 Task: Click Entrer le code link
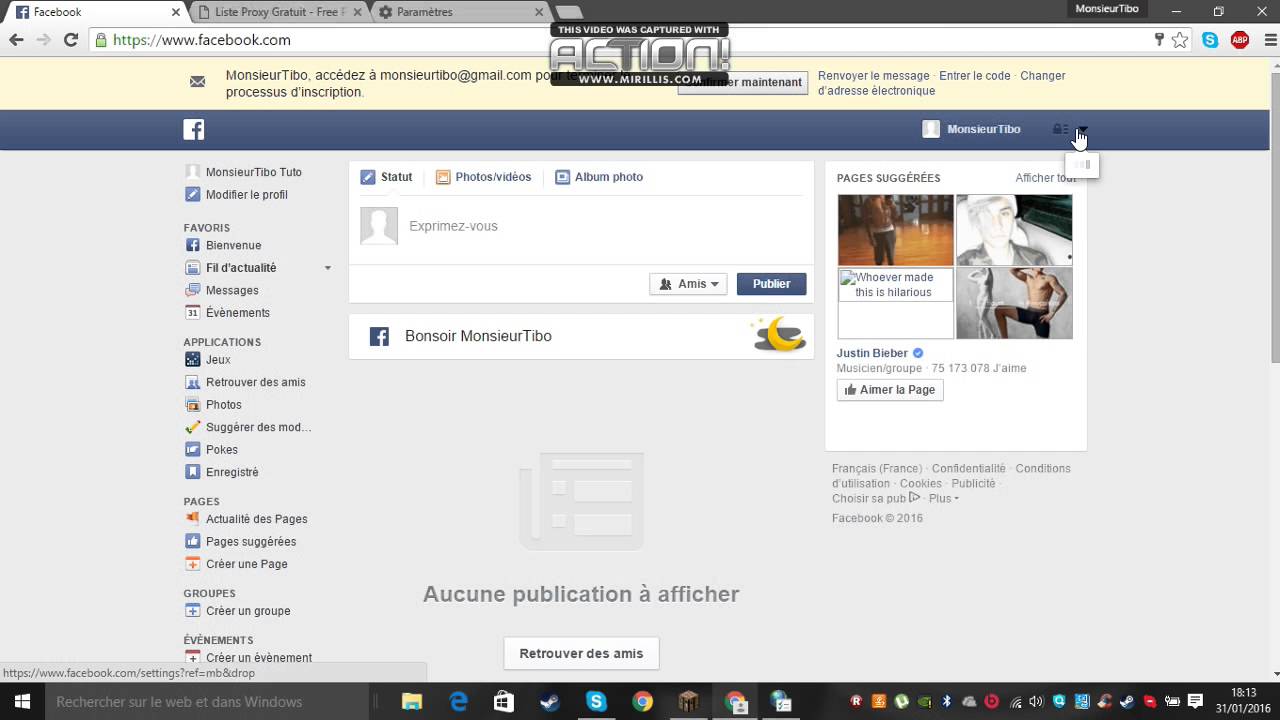tap(975, 76)
